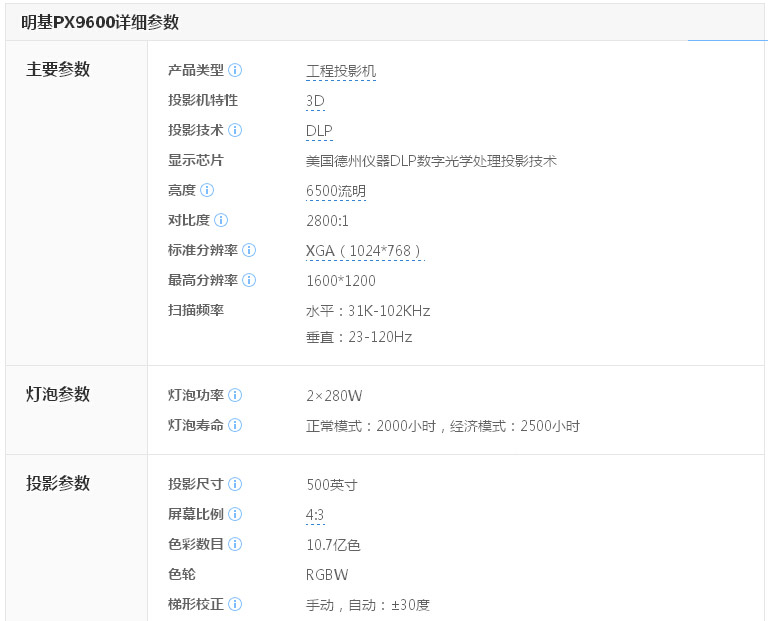Click the 3D feature link
The width and height of the screenshot is (770, 621).
pyautogui.click(x=315, y=101)
